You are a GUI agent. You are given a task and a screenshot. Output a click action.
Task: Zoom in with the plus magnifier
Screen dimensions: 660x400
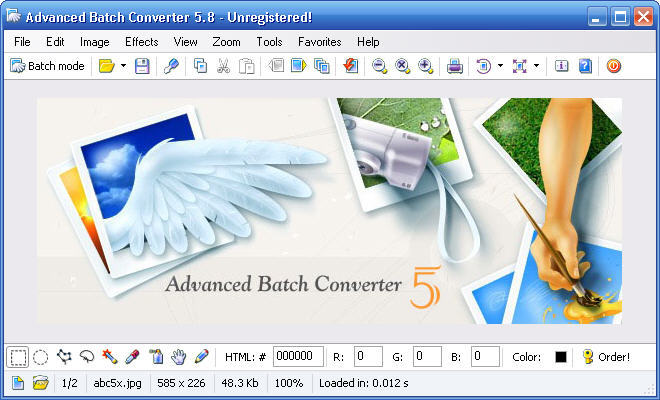point(426,66)
